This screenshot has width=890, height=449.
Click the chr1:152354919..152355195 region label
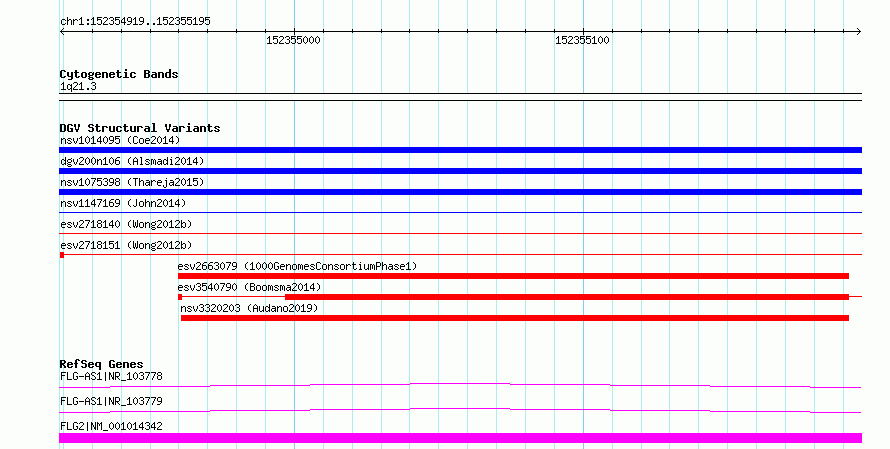click(135, 21)
